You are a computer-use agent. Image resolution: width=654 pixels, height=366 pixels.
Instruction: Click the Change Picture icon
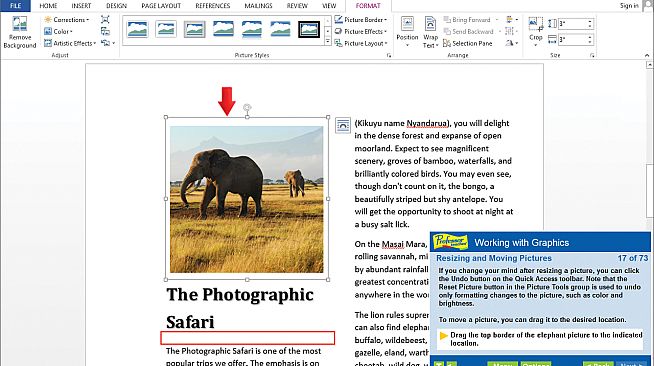click(105, 31)
